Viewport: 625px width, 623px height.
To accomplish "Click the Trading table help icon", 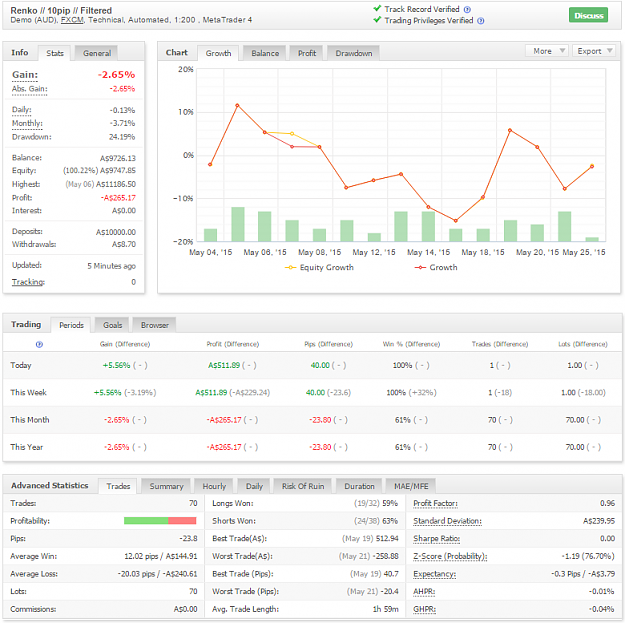I will (39, 344).
